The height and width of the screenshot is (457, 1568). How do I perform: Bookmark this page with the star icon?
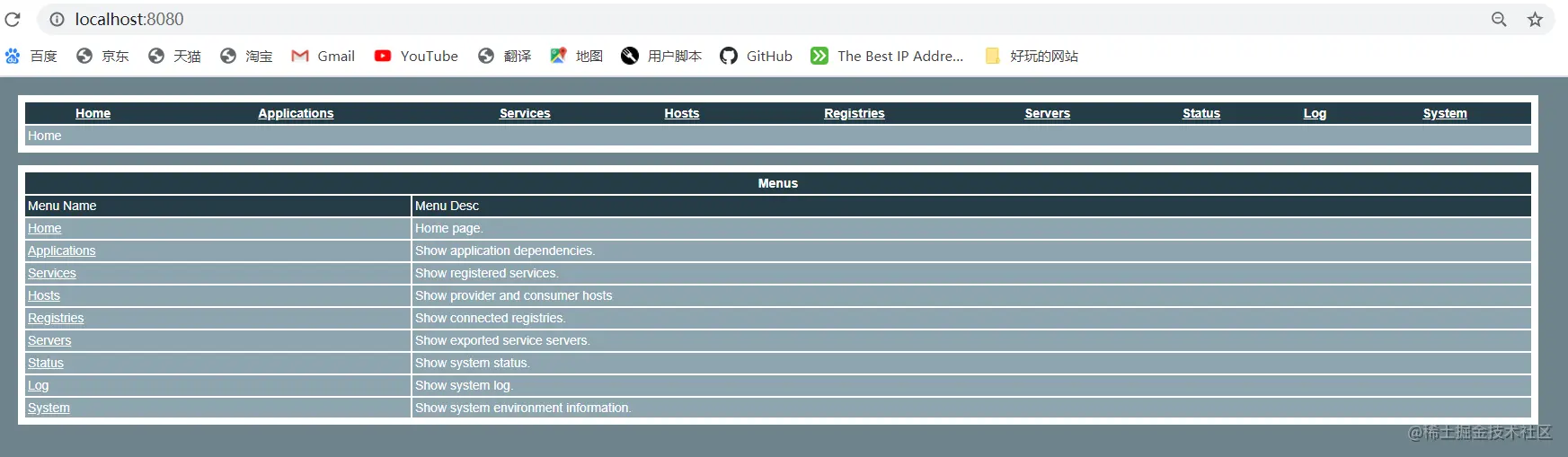tap(1535, 19)
